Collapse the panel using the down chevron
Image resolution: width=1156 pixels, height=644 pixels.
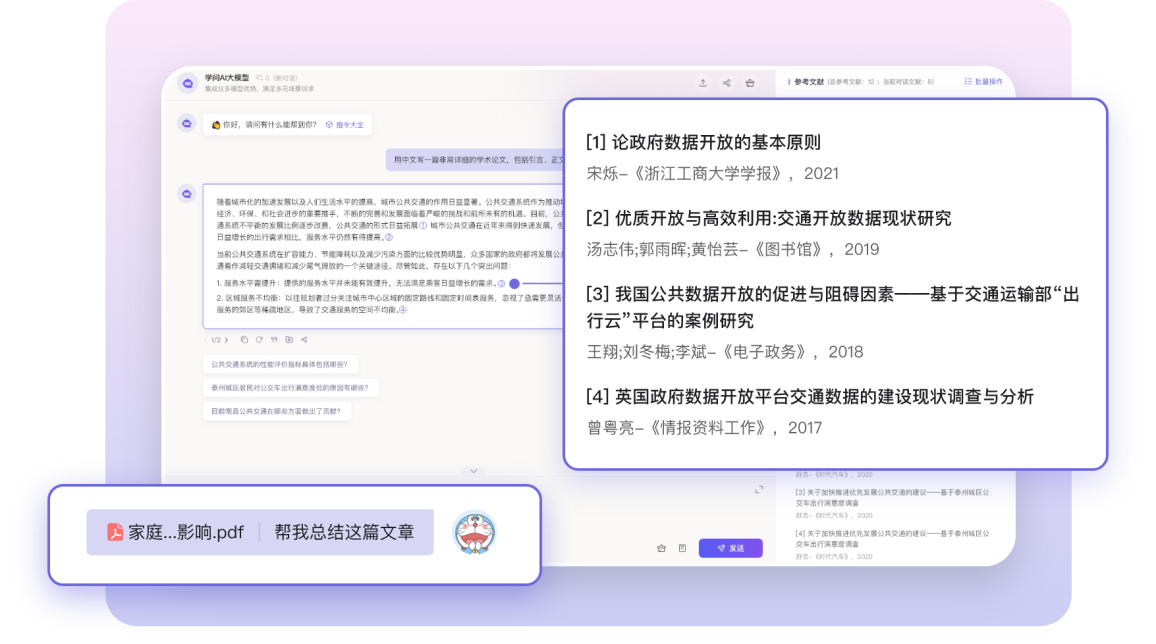pos(473,469)
